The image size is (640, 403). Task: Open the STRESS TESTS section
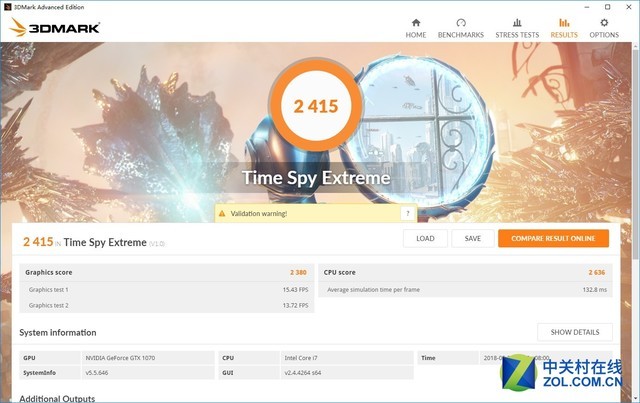[517, 28]
